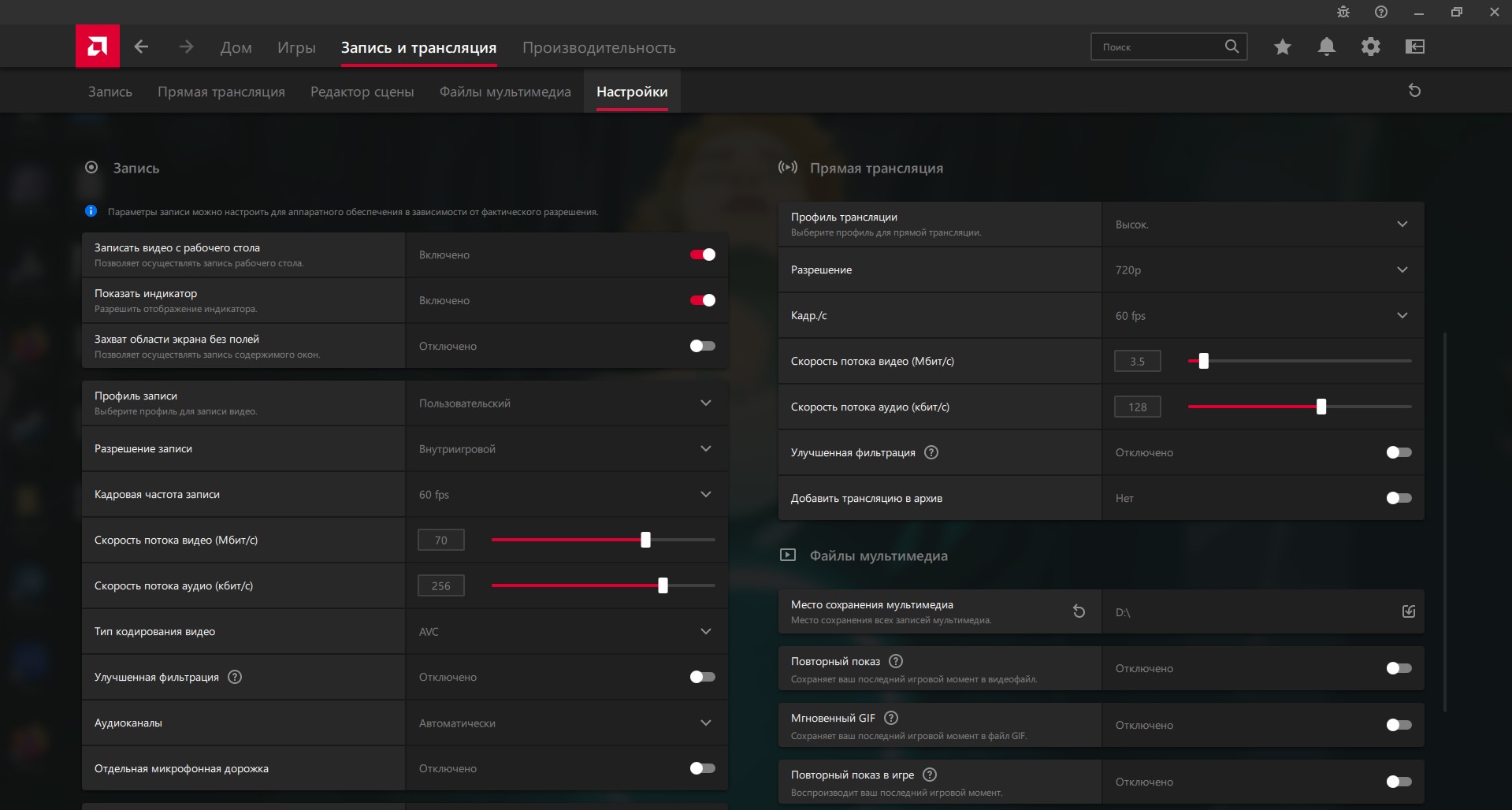This screenshot has height=810, width=1512.
Task: Open settings gear icon
Action: click(x=1371, y=47)
